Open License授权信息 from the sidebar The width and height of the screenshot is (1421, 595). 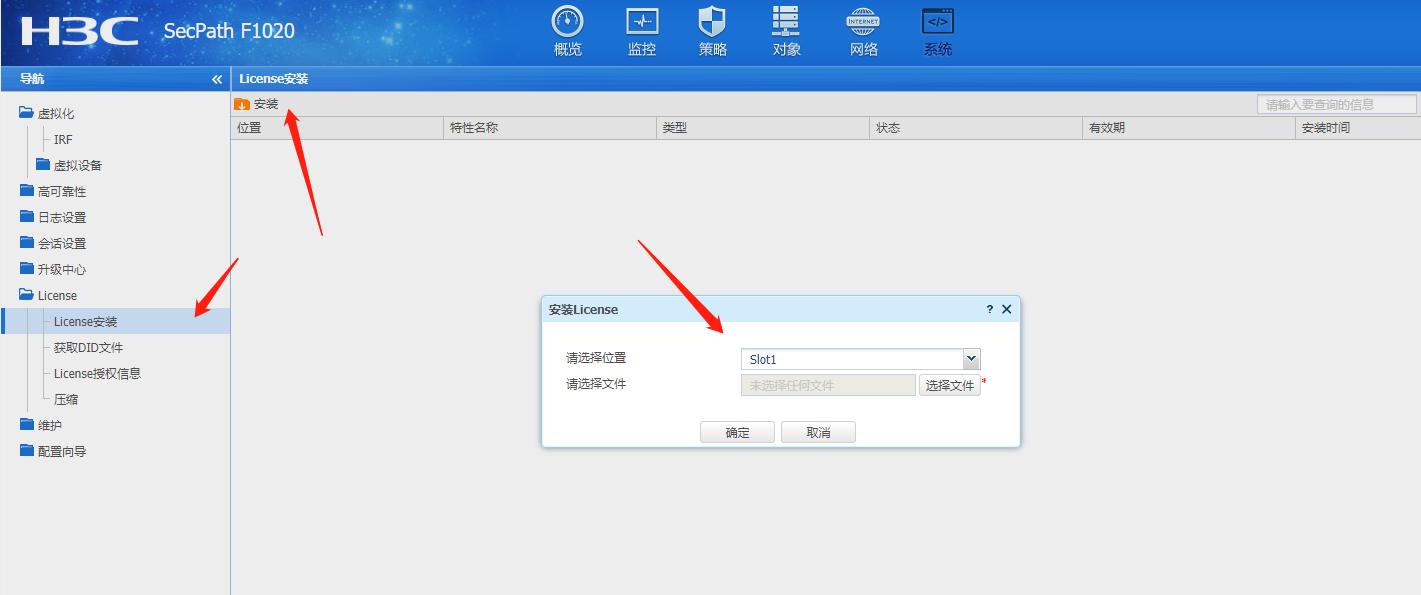tap(98, 373)
